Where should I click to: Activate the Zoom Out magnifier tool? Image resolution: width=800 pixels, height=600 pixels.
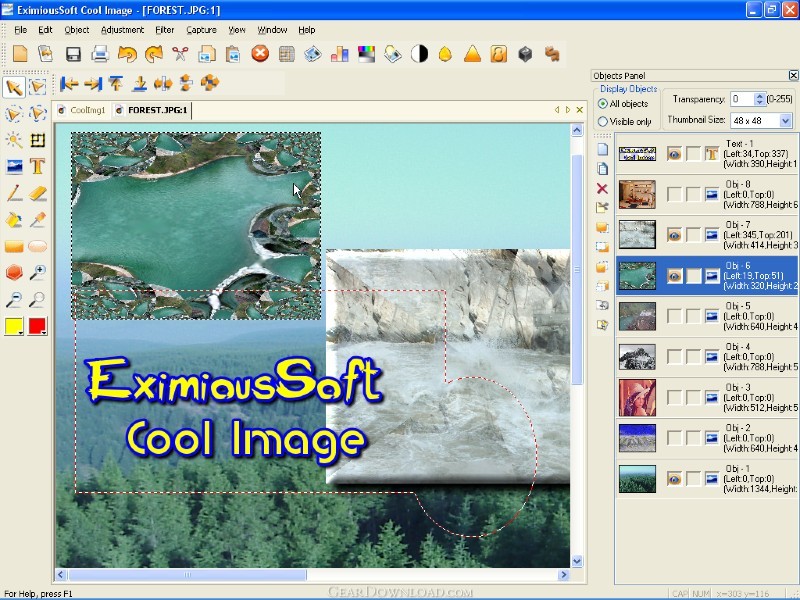click(14, 299)
